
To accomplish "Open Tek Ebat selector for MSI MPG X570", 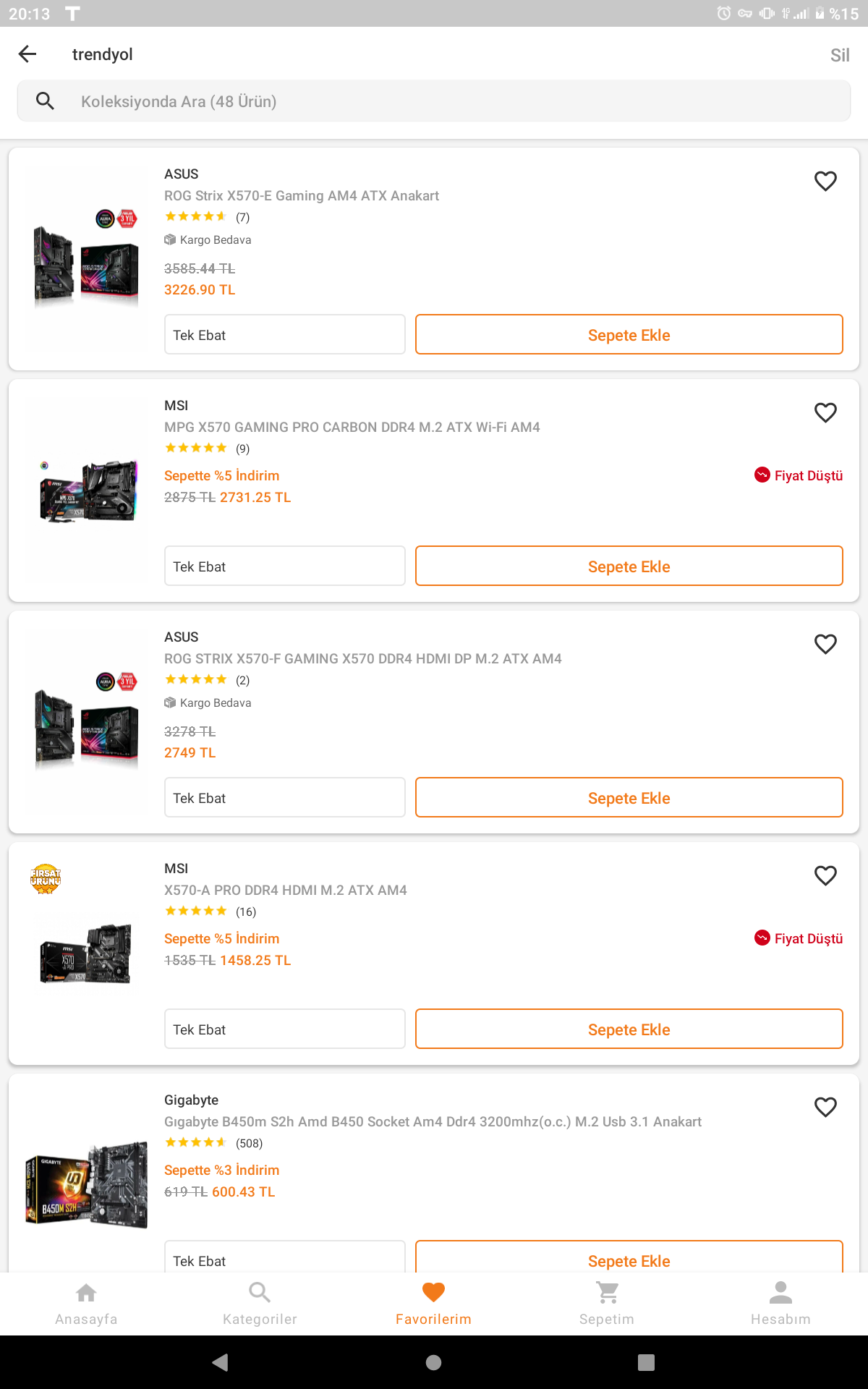I will click(x=284, y=566).
